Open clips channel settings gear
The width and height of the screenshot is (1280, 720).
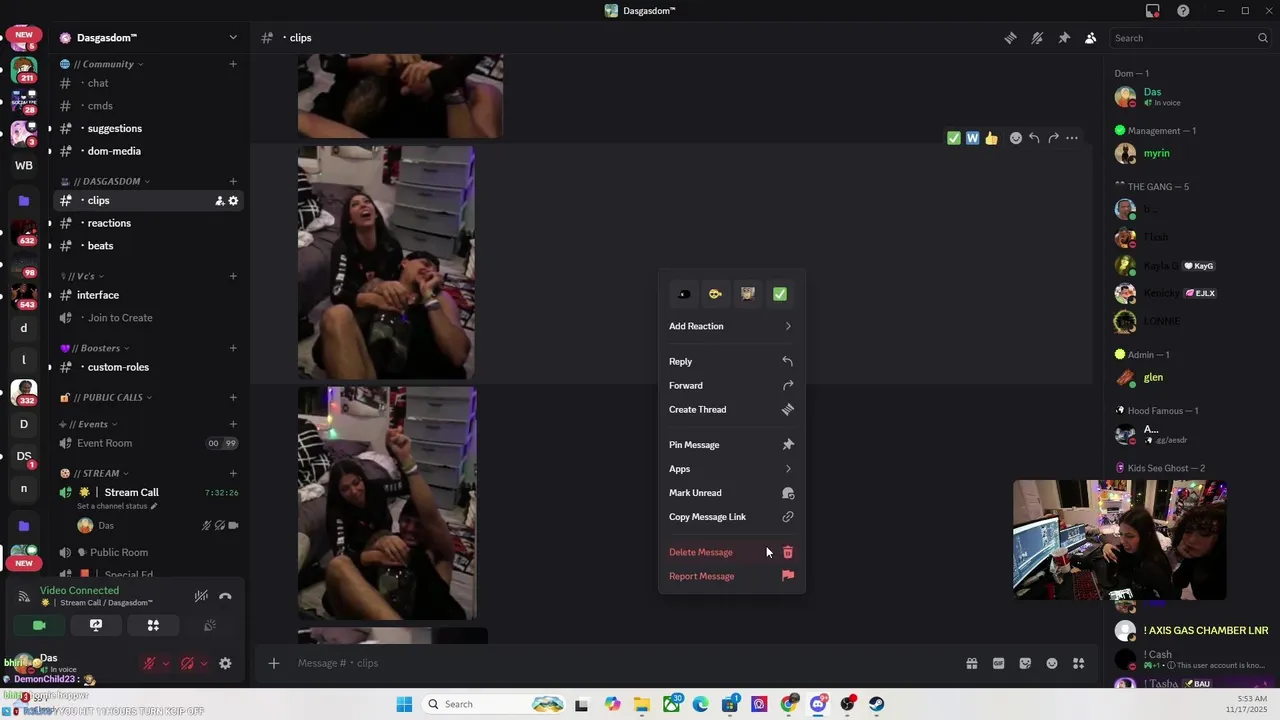pyautogui.click(x=233, y=201)
